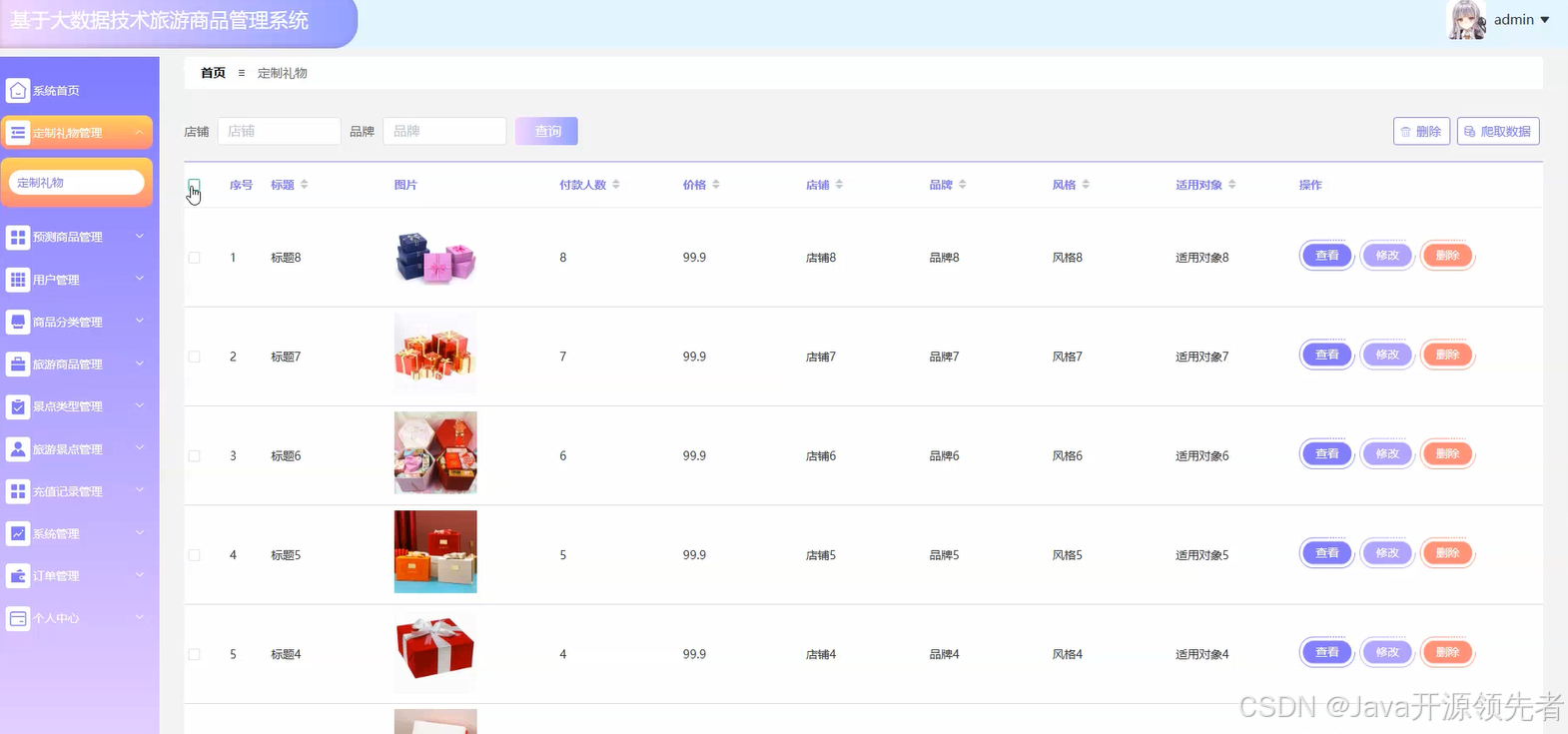Select the 定制礼物 submenu item

point(76,183)
